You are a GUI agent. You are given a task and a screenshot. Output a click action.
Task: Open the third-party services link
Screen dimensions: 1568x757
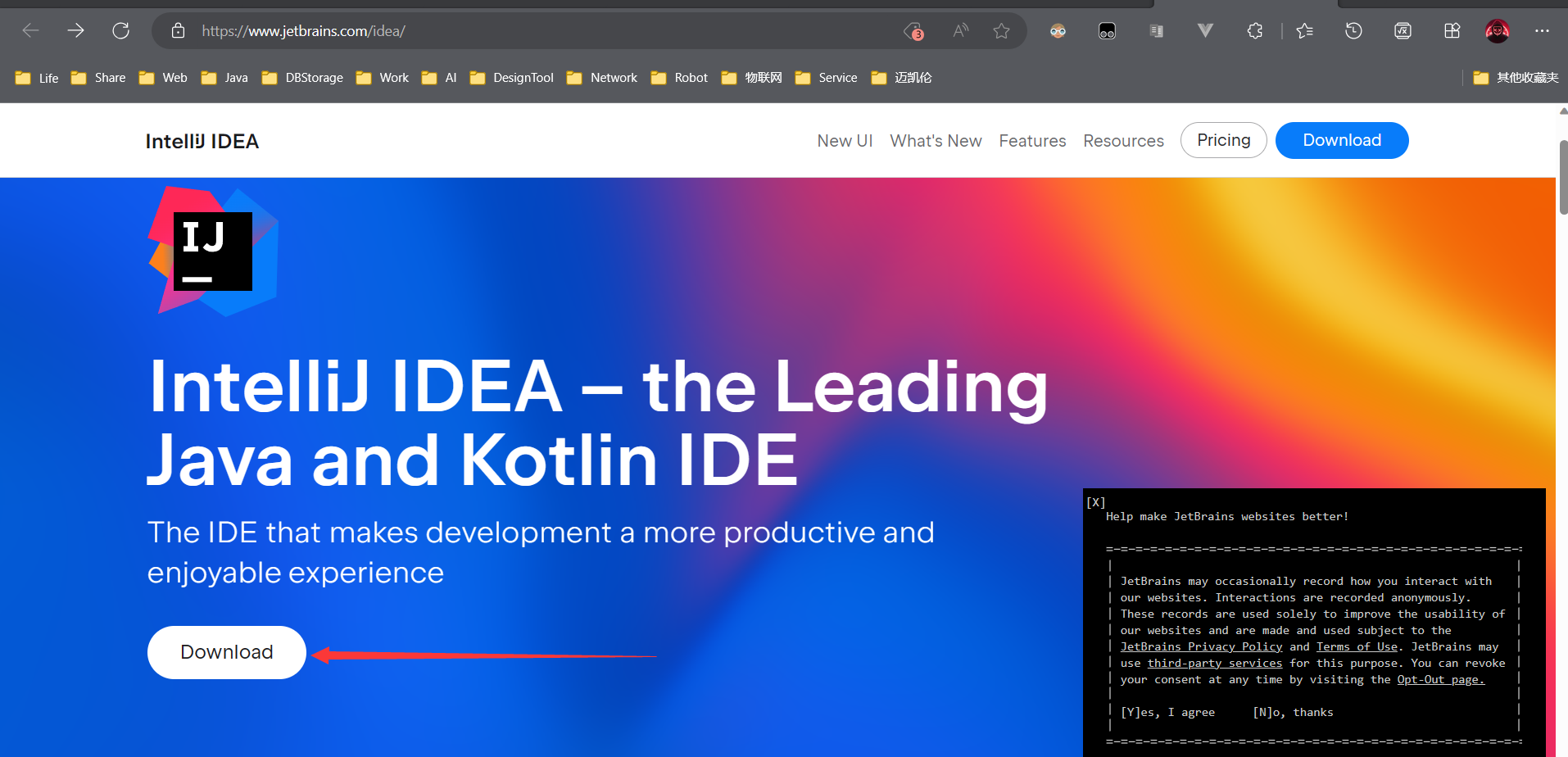(x=1214, y=663)
